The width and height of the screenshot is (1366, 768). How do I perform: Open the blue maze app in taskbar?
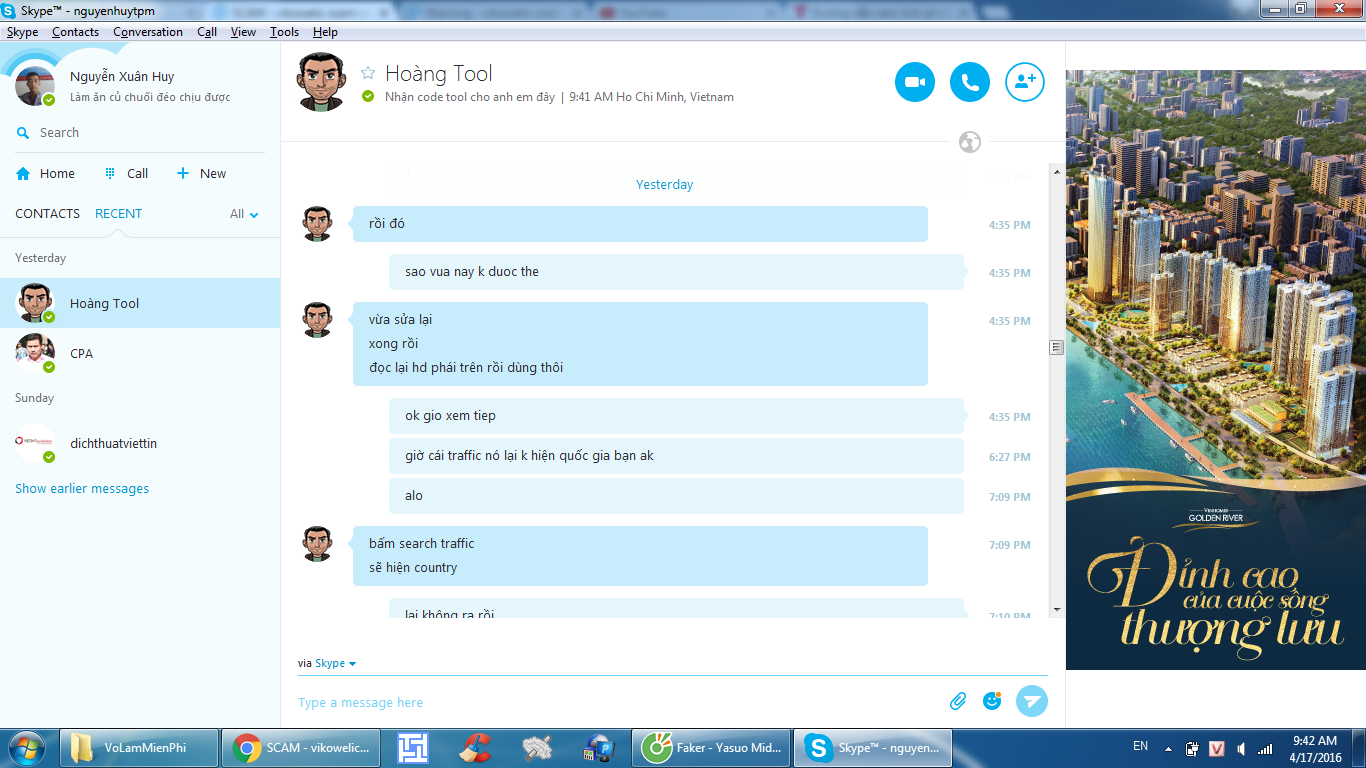[x=412, y=748]
